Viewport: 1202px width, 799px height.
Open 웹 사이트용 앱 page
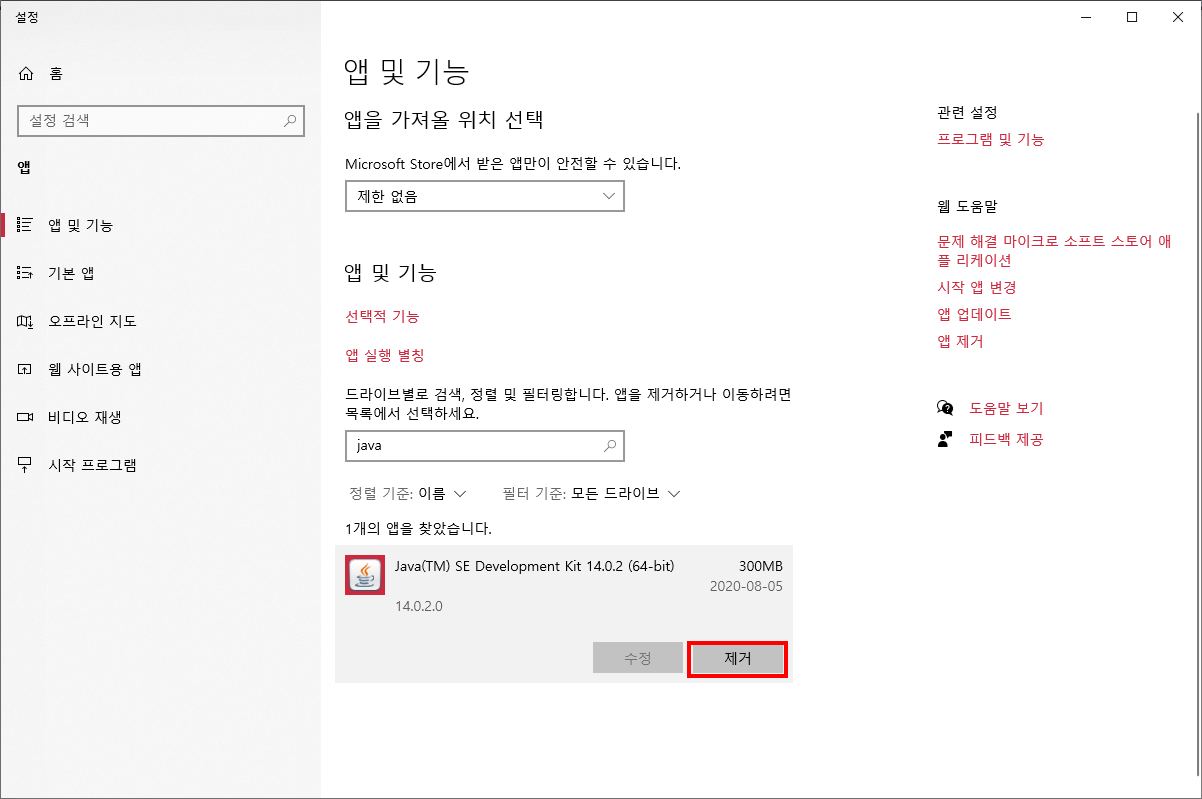coord(160,369)
